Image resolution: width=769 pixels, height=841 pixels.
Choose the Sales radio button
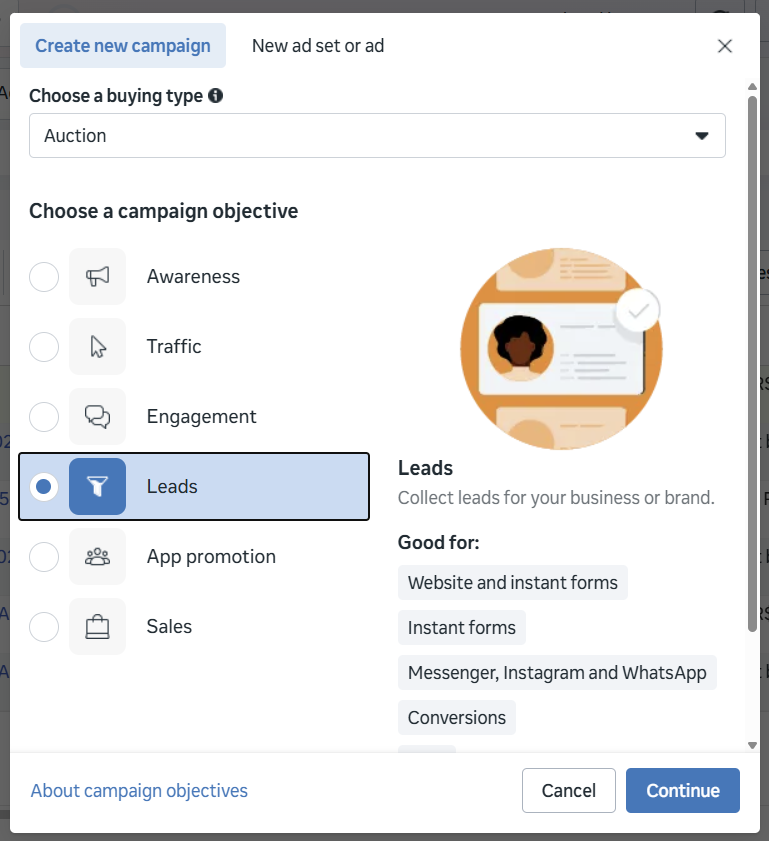pyautogui.click(x=44, y=627)
